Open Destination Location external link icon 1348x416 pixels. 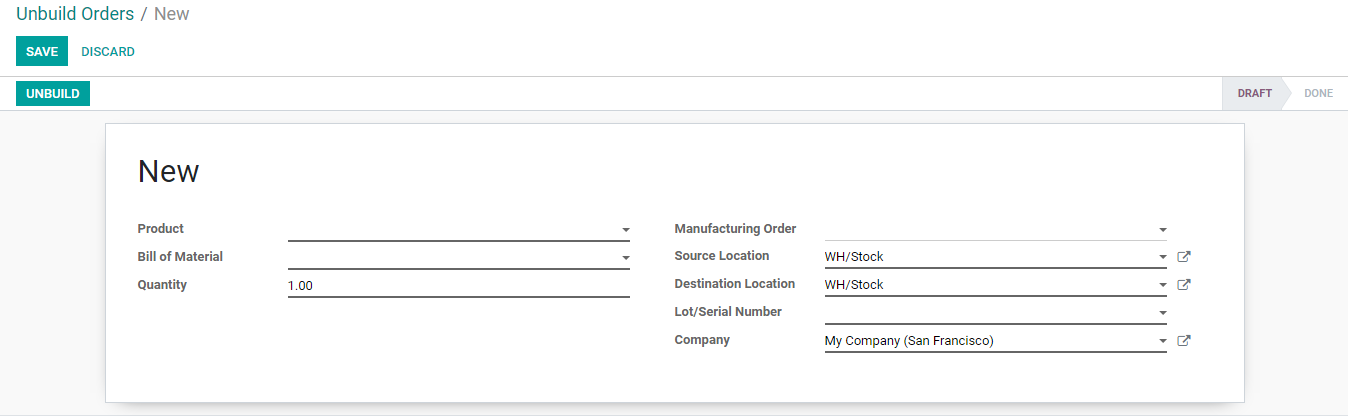pos(1184,285)
